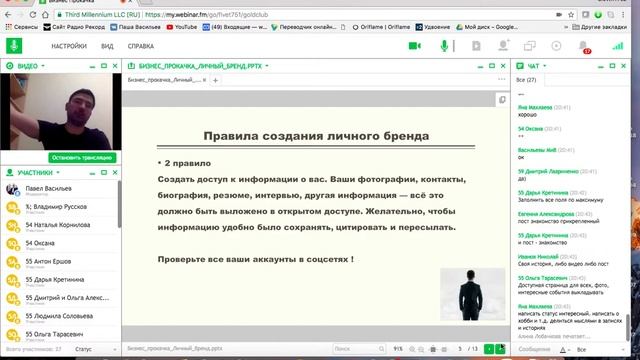This screenshot has width=640, height=360.
Task: Expand the presentation file title dropdown
Action: click(x=267, y=66)
